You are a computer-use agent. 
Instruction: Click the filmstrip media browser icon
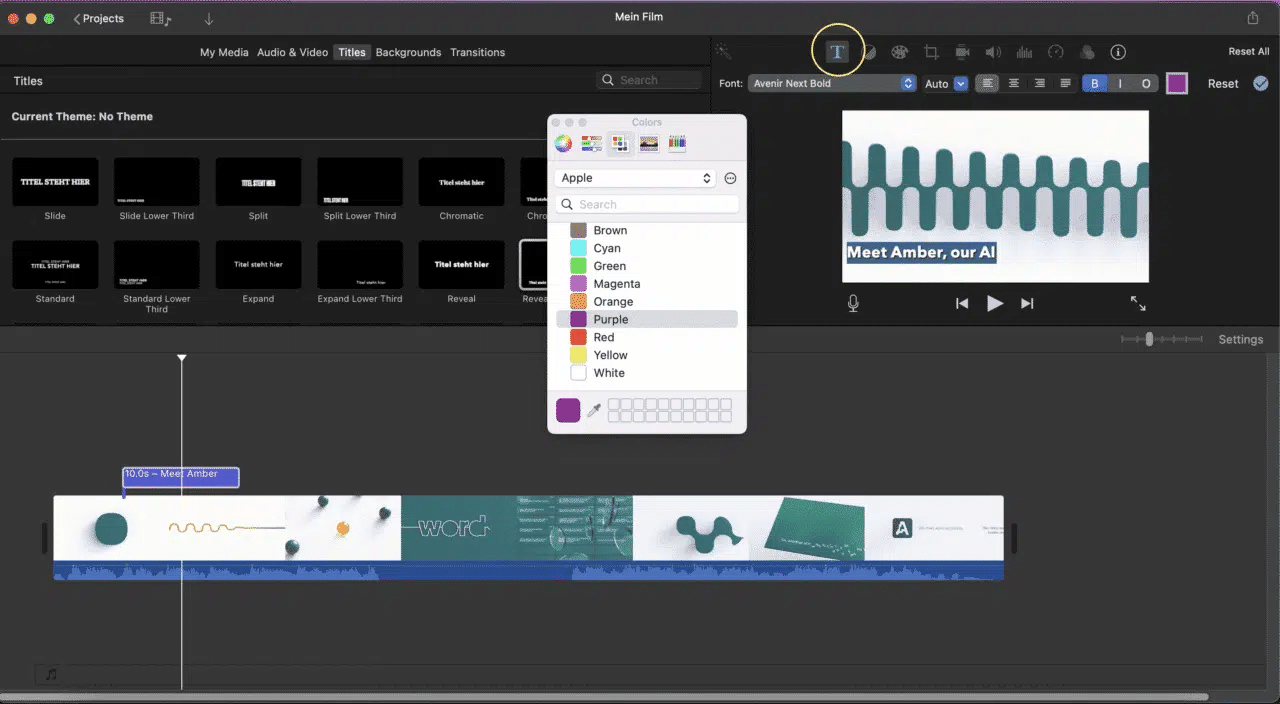click(x=160, y=18)
